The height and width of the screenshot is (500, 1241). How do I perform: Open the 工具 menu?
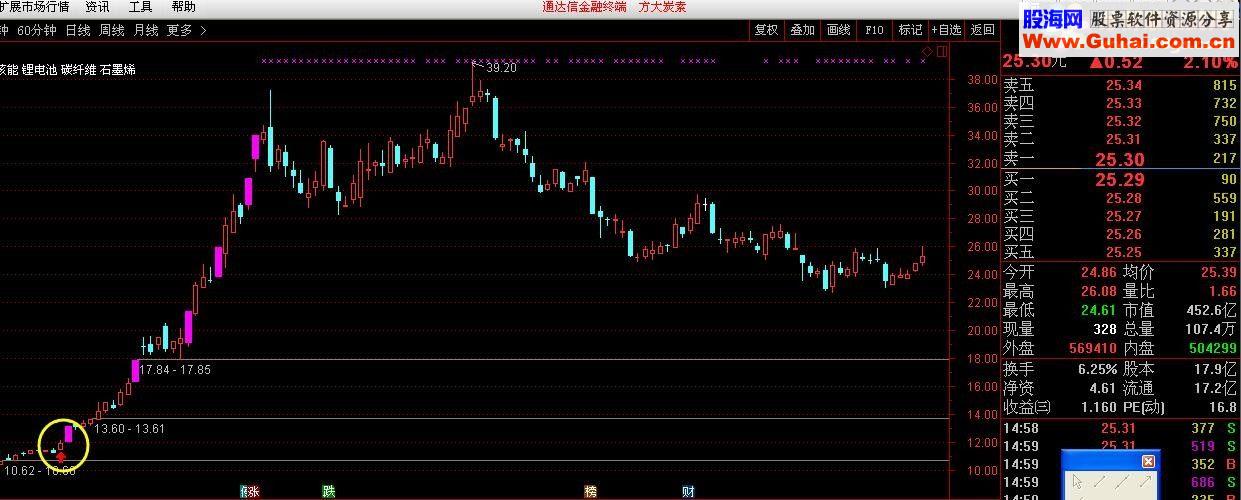pos(140,7)
